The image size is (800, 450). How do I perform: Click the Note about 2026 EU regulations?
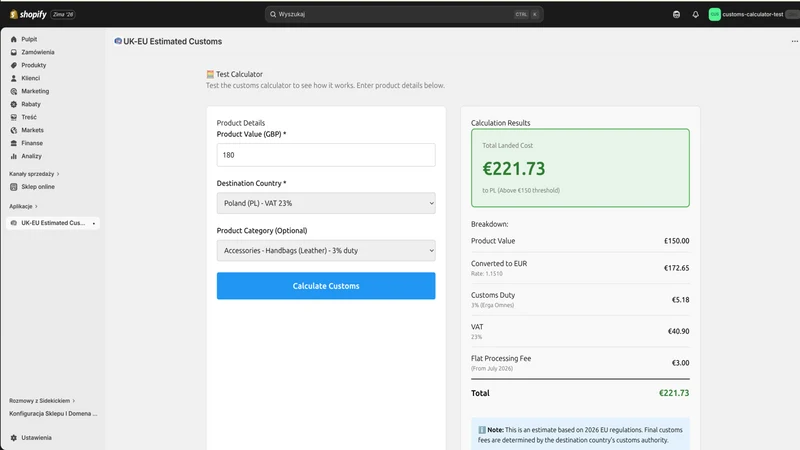(x=580, y=435)
